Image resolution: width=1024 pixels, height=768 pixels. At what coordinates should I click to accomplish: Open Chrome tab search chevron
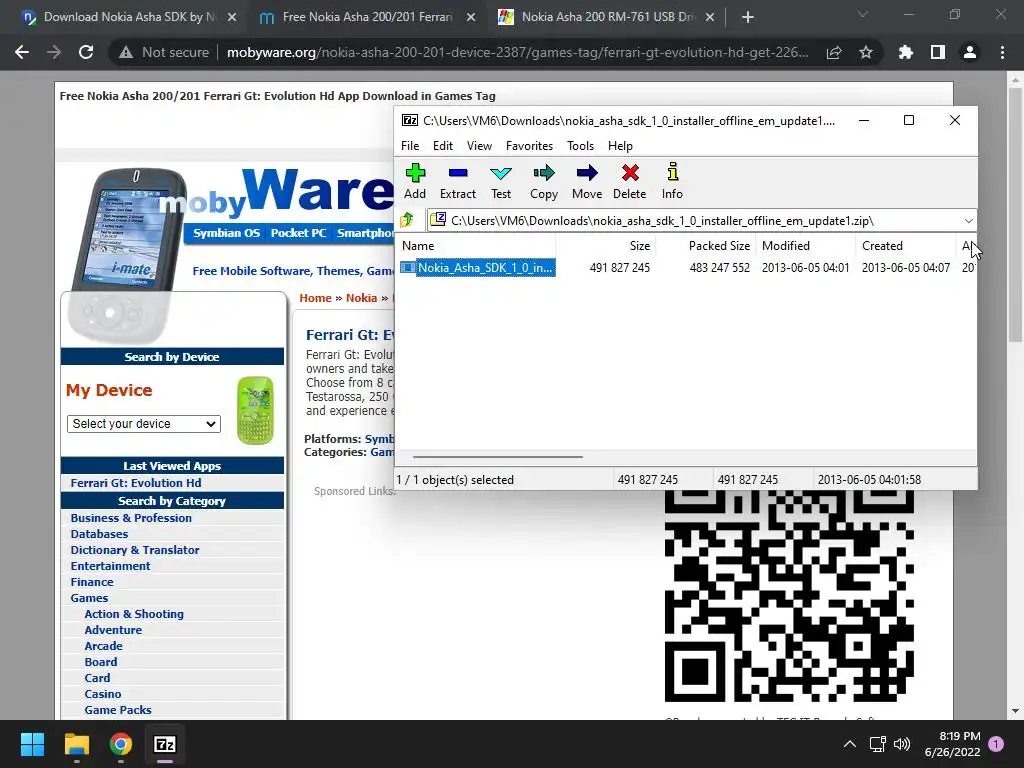(x=863, y=14)
